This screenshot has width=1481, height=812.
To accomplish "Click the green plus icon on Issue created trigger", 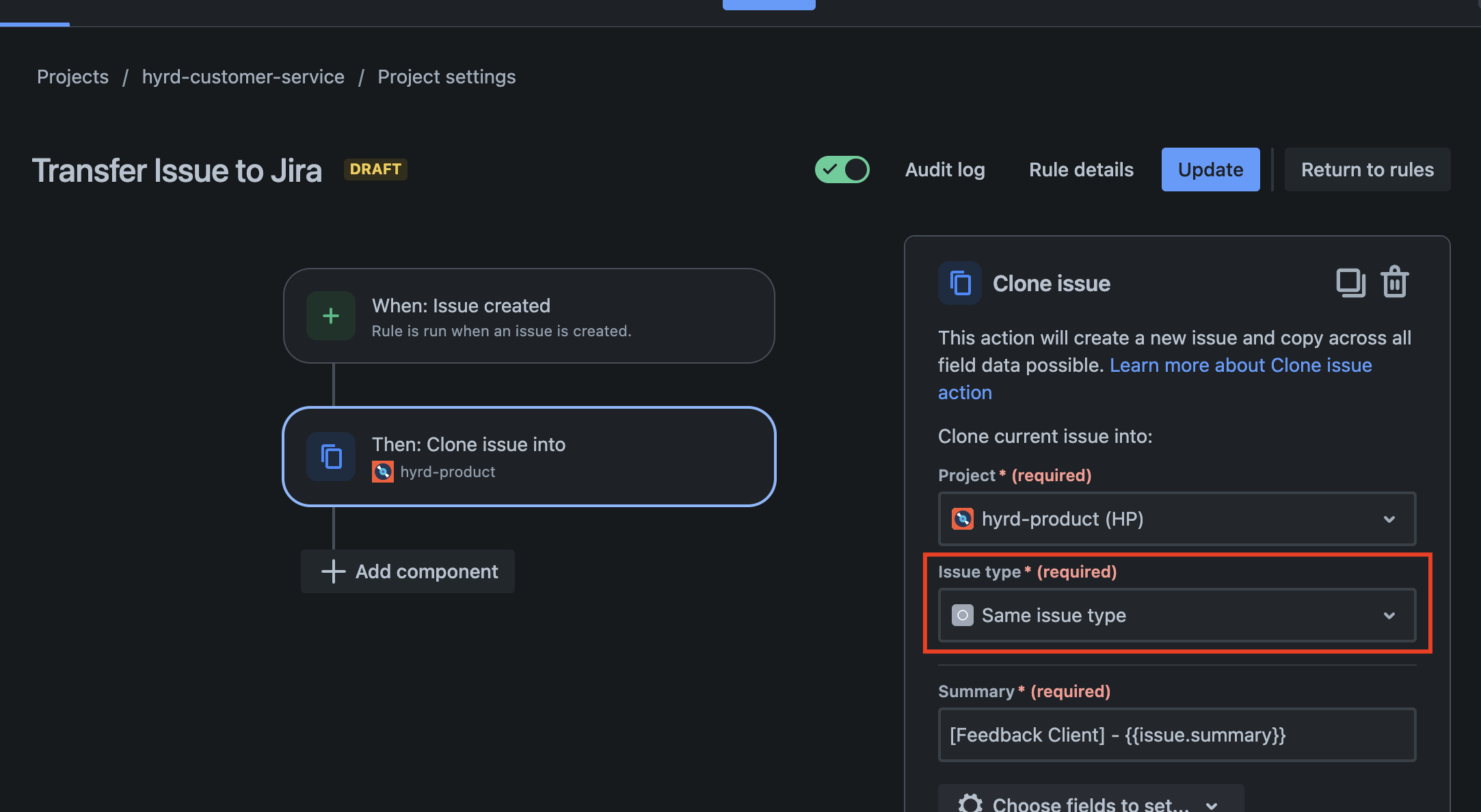I will point(331,316).
